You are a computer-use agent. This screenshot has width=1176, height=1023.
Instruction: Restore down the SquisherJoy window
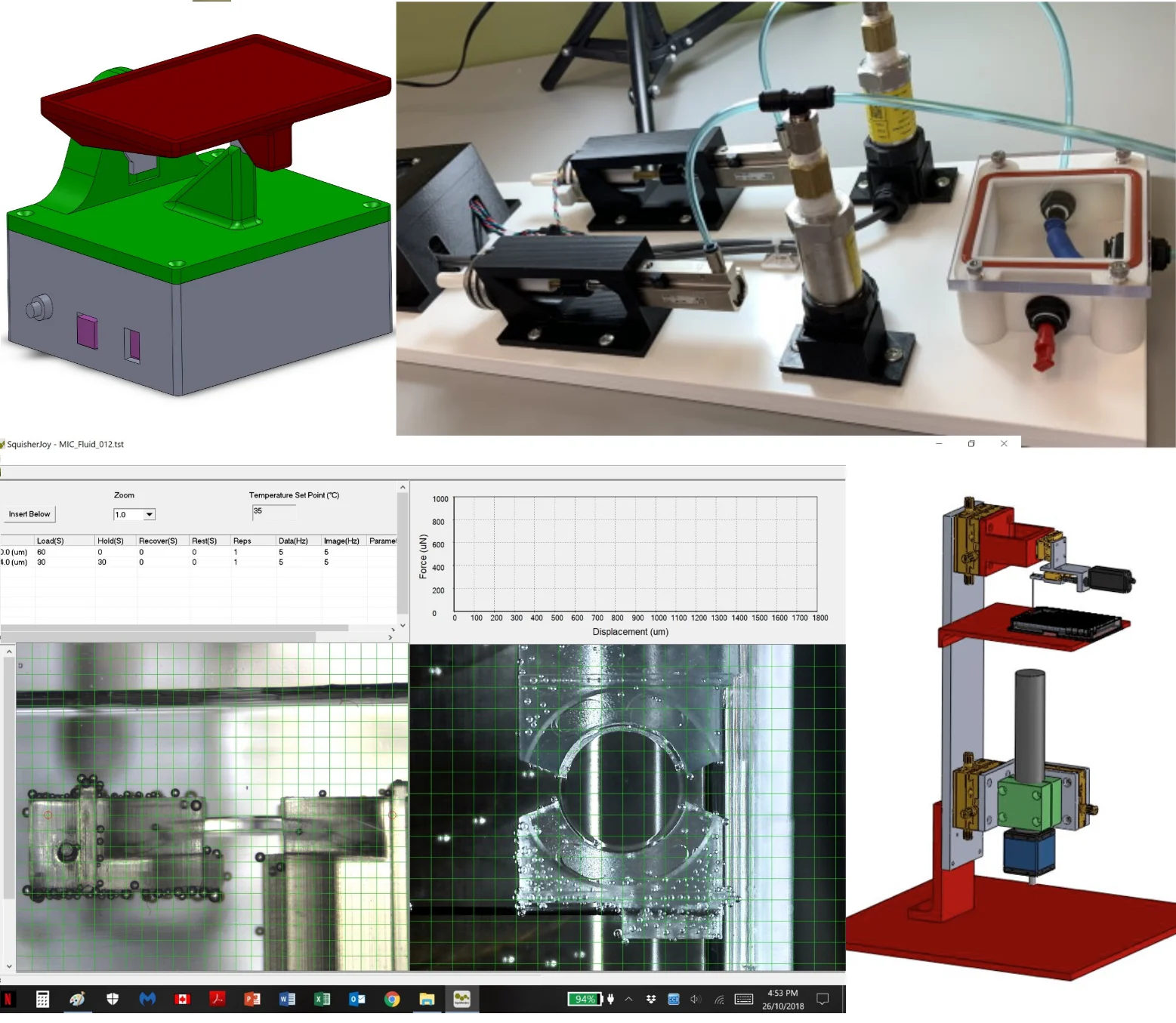(x=971, y=444)
